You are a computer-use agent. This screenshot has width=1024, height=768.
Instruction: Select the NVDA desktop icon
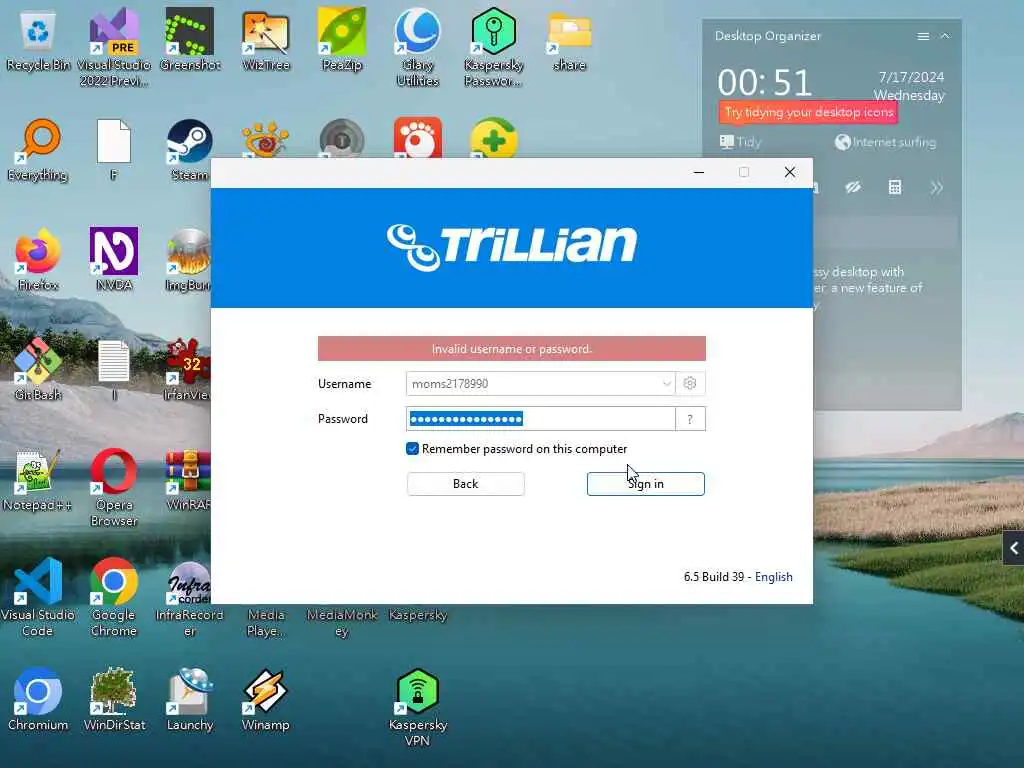click(114, 260)
